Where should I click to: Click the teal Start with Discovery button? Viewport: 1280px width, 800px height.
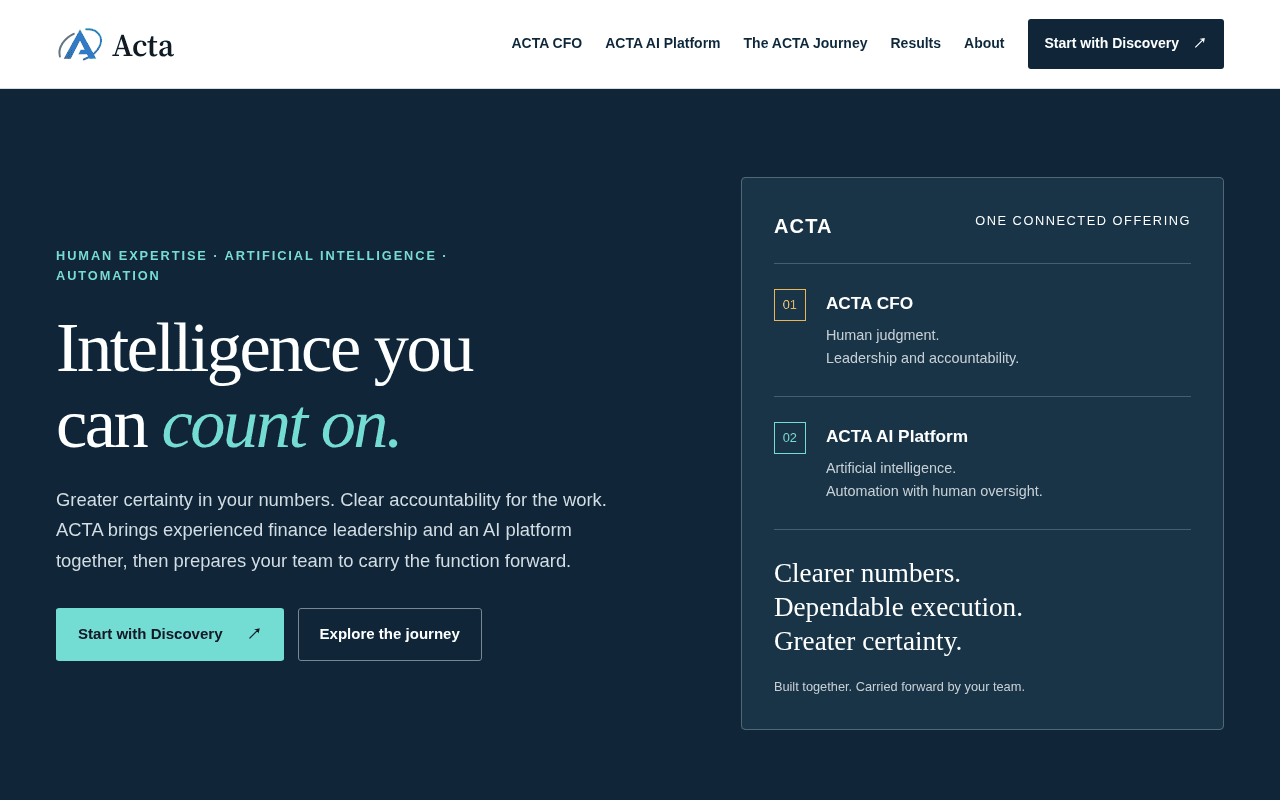coord(170,634)
